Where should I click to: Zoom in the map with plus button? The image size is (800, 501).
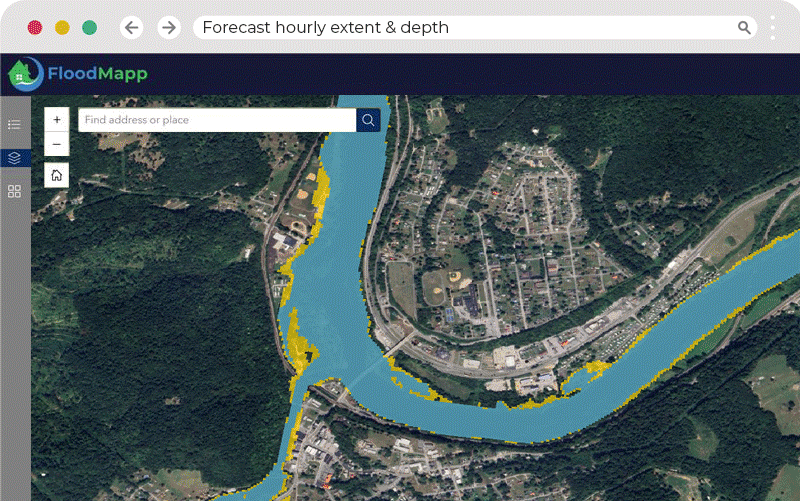coord(57,120)
